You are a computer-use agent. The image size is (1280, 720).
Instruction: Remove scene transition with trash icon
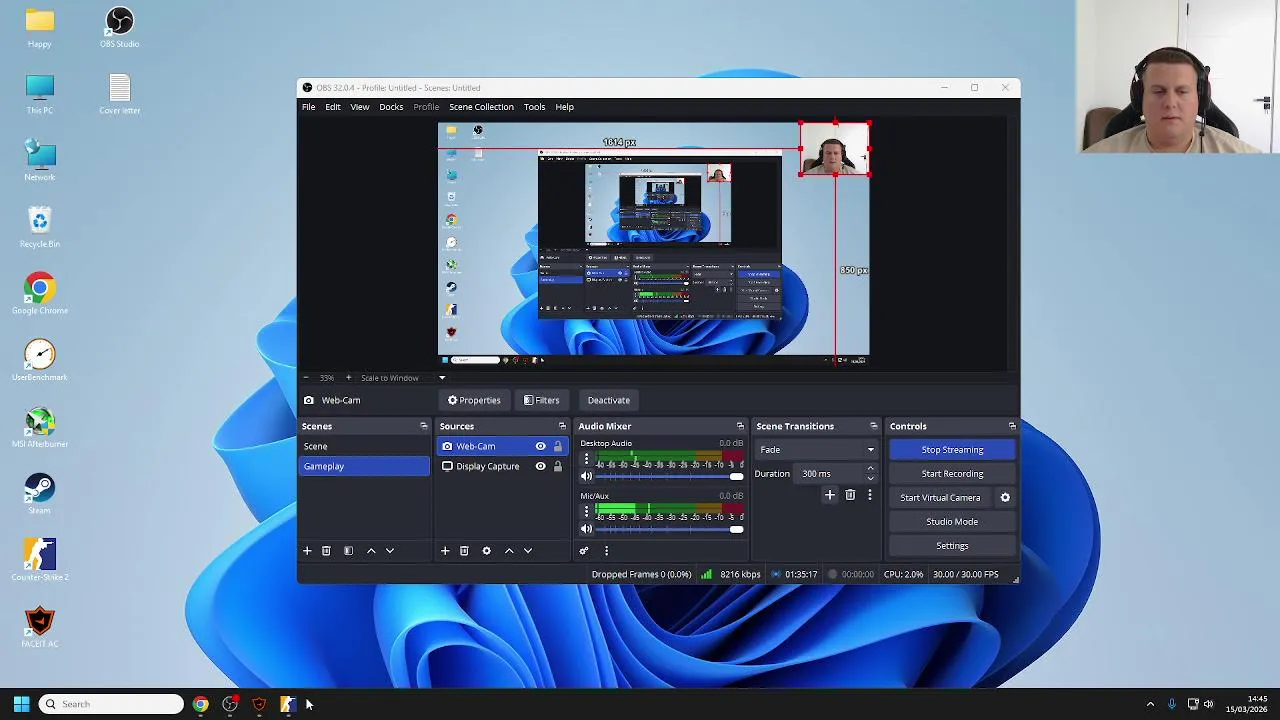[850, 495]
